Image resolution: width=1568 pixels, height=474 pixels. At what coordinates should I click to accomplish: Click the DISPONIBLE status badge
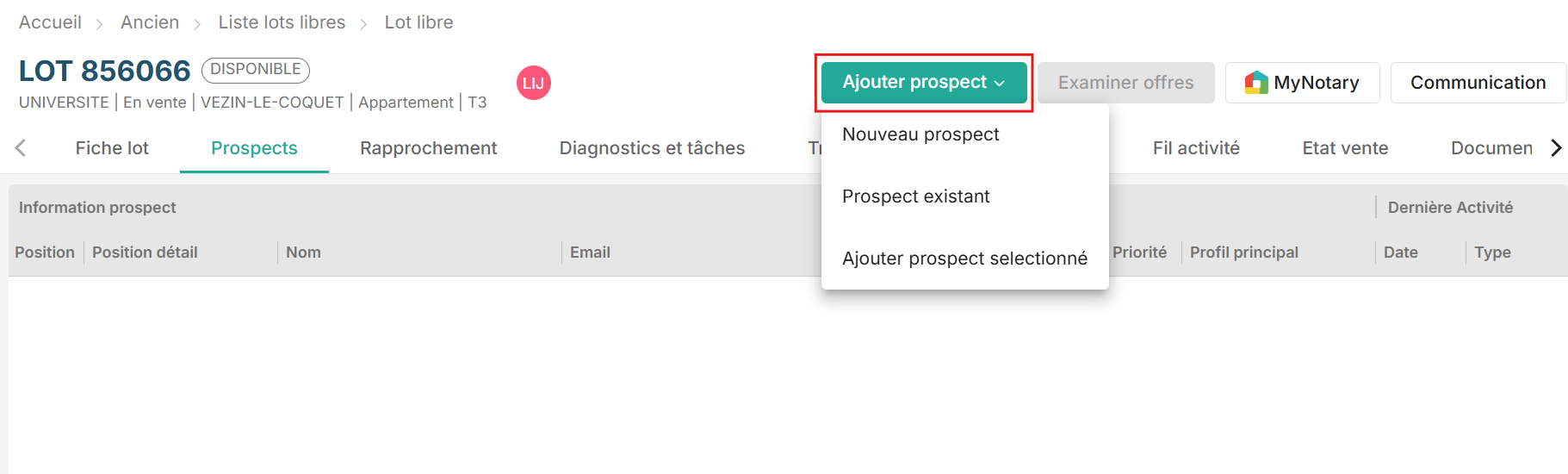coord(255,69)
